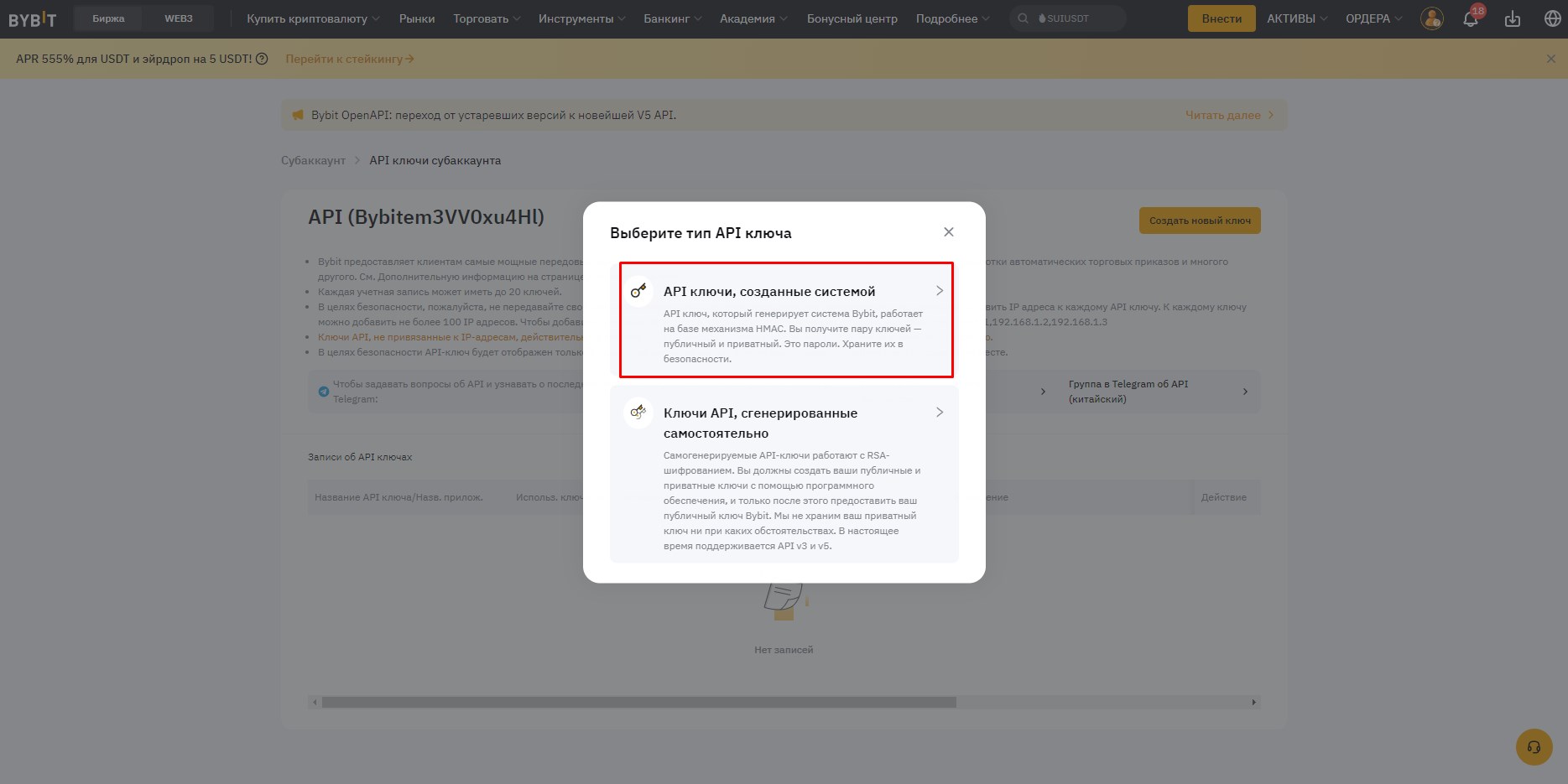Viewport: 1568px width, 784px height.
Task: Click the Нет записей empty label
Action: click(784, 650)
